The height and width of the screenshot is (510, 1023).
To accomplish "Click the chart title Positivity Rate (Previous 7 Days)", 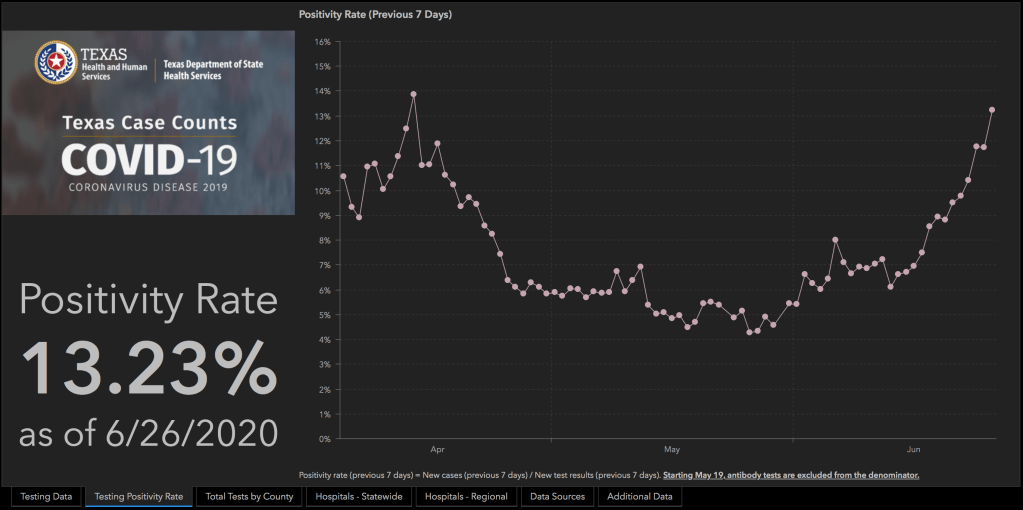I will [374, 15].
